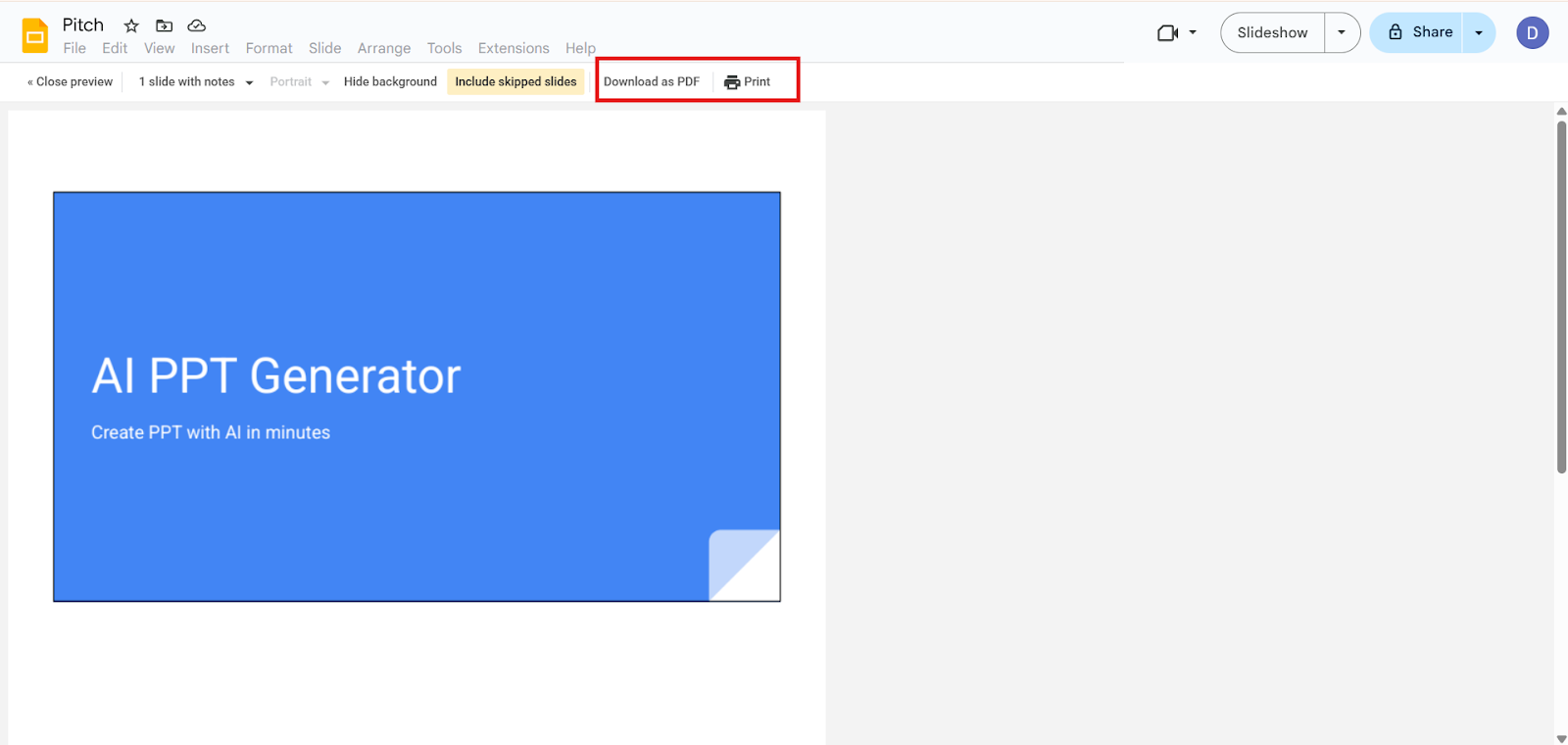Click the scrollbar up arrow

(x=1561, y=111)
